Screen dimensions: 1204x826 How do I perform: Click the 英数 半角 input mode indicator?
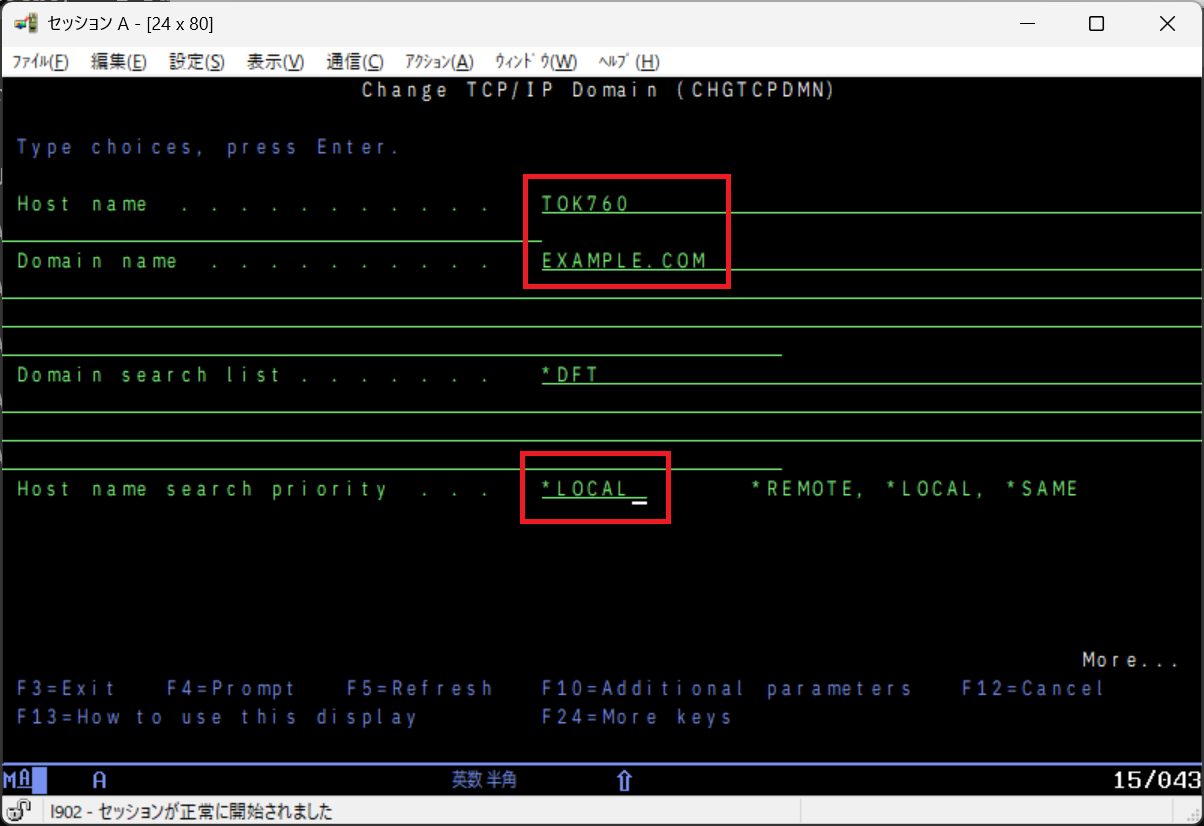click(x=483, y=780)
